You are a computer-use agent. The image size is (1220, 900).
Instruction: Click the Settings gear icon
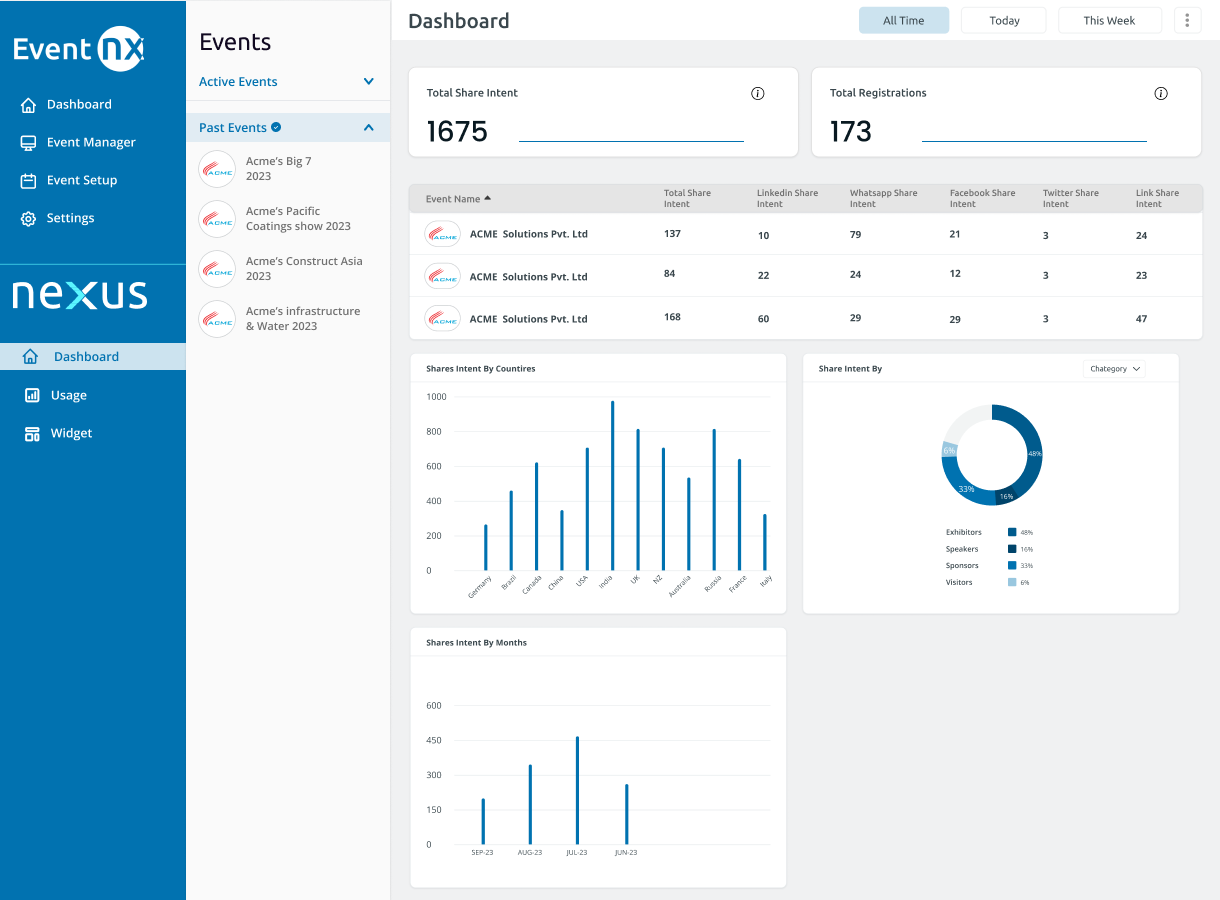(28, 219)
